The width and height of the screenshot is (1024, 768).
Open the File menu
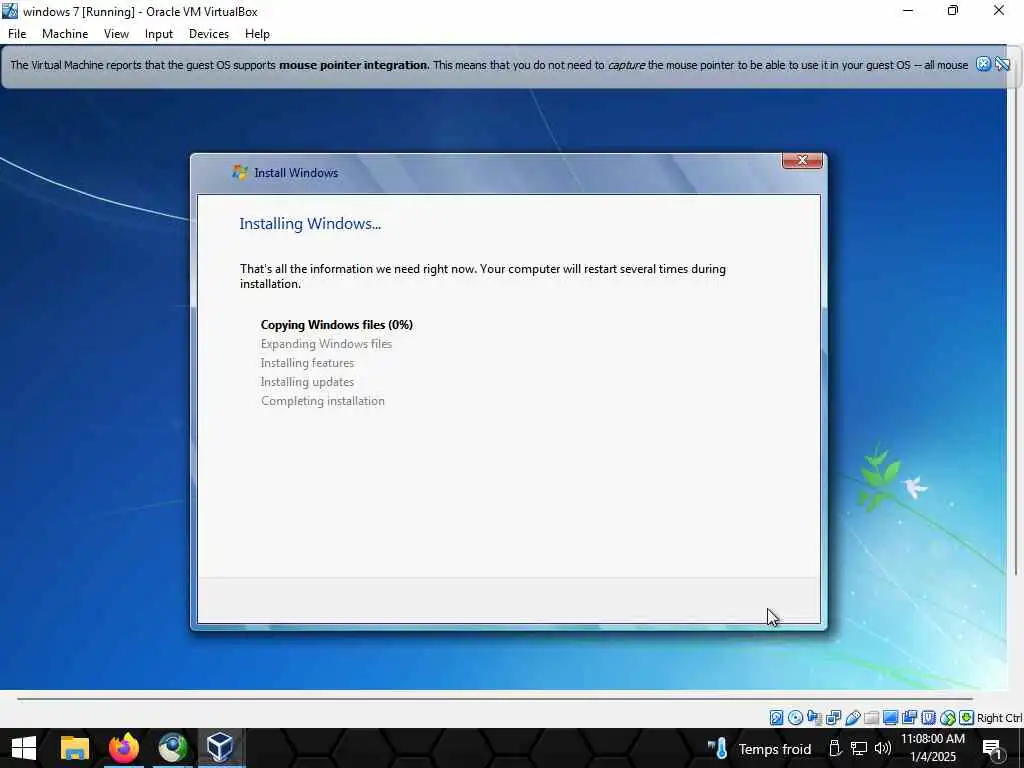tap(17, 34)
